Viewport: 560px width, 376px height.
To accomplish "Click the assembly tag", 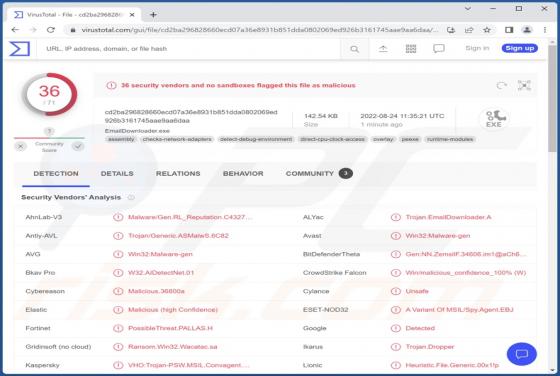I will pos(121,139).
